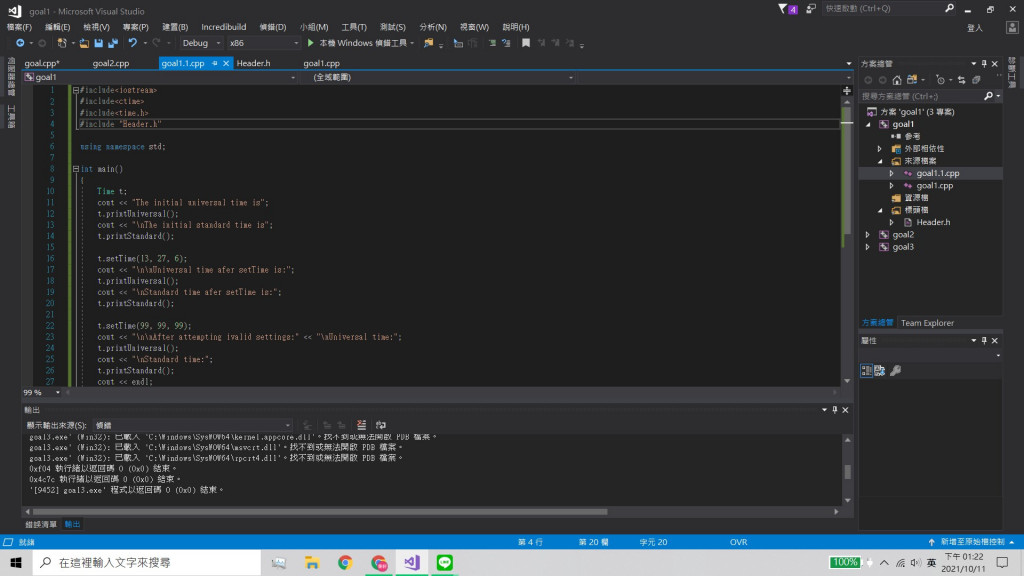
Task: Click the Find in Files toolbar icon
Action: tap(428, 43)
